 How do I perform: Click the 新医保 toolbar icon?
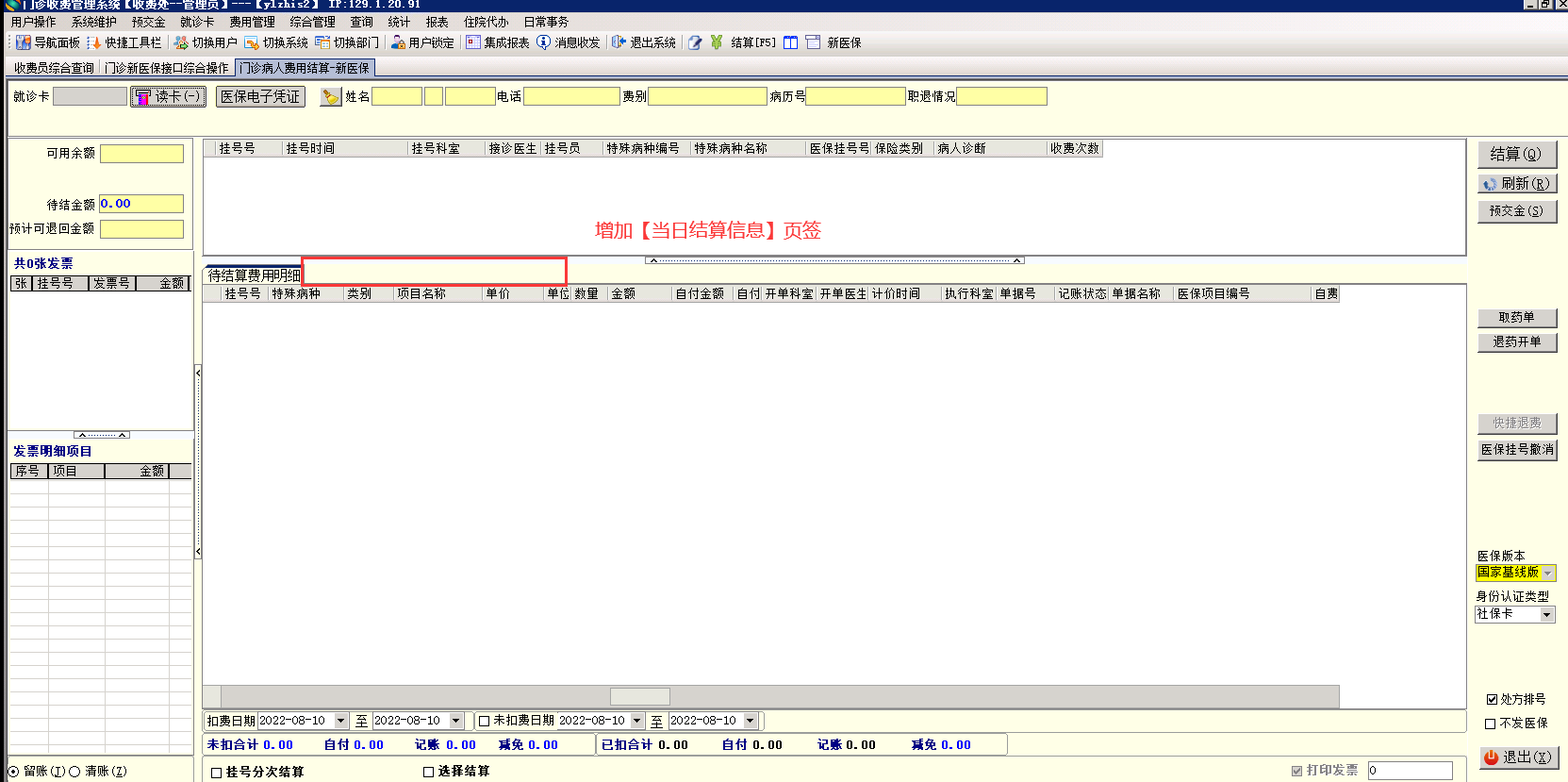[x=813, y=42]
